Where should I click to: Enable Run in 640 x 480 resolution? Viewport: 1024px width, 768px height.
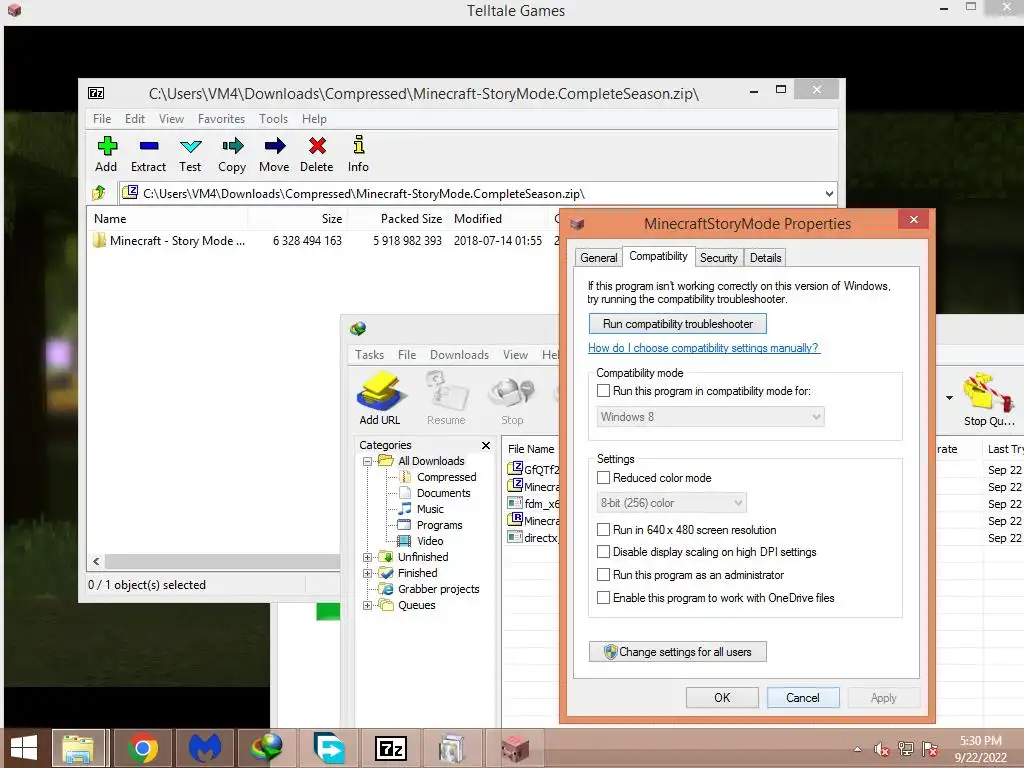click(603, 530)
